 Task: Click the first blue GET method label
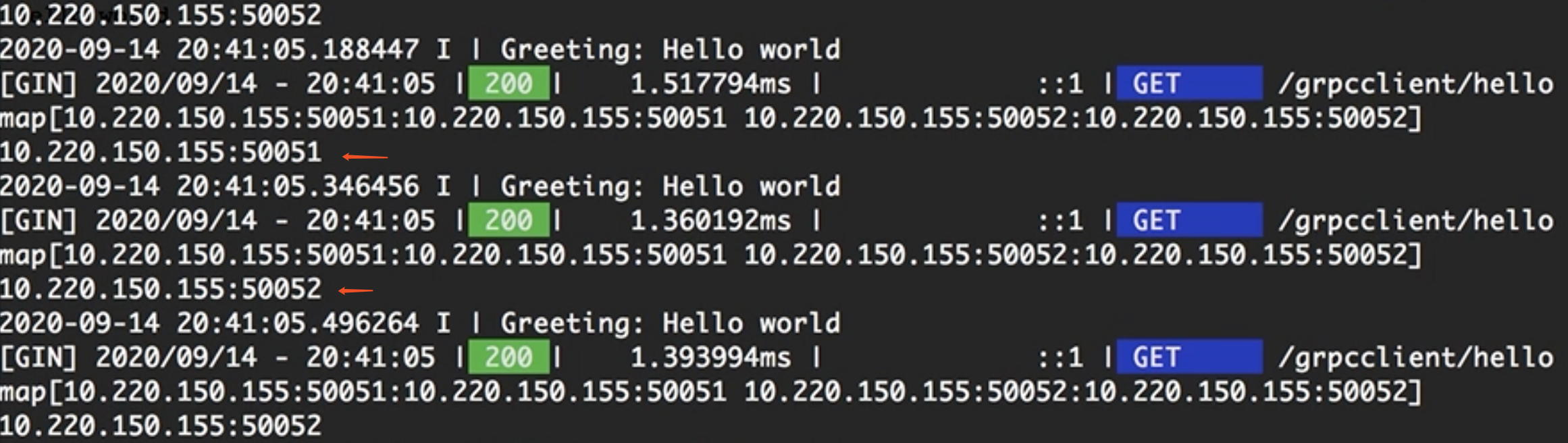point(1189,84)
